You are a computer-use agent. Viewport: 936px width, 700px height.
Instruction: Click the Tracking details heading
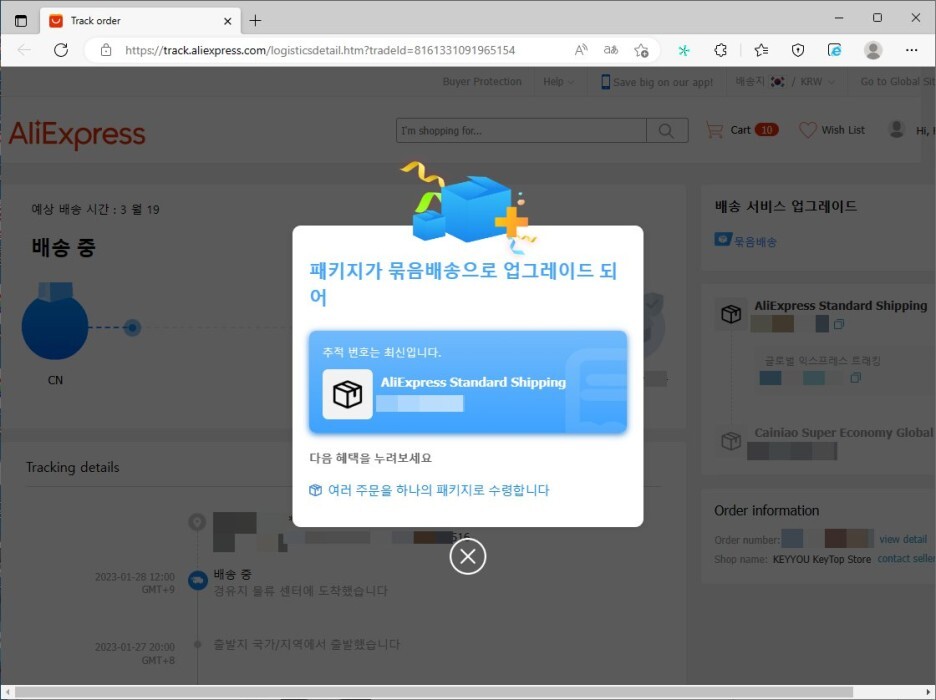(x=73, y=467)
